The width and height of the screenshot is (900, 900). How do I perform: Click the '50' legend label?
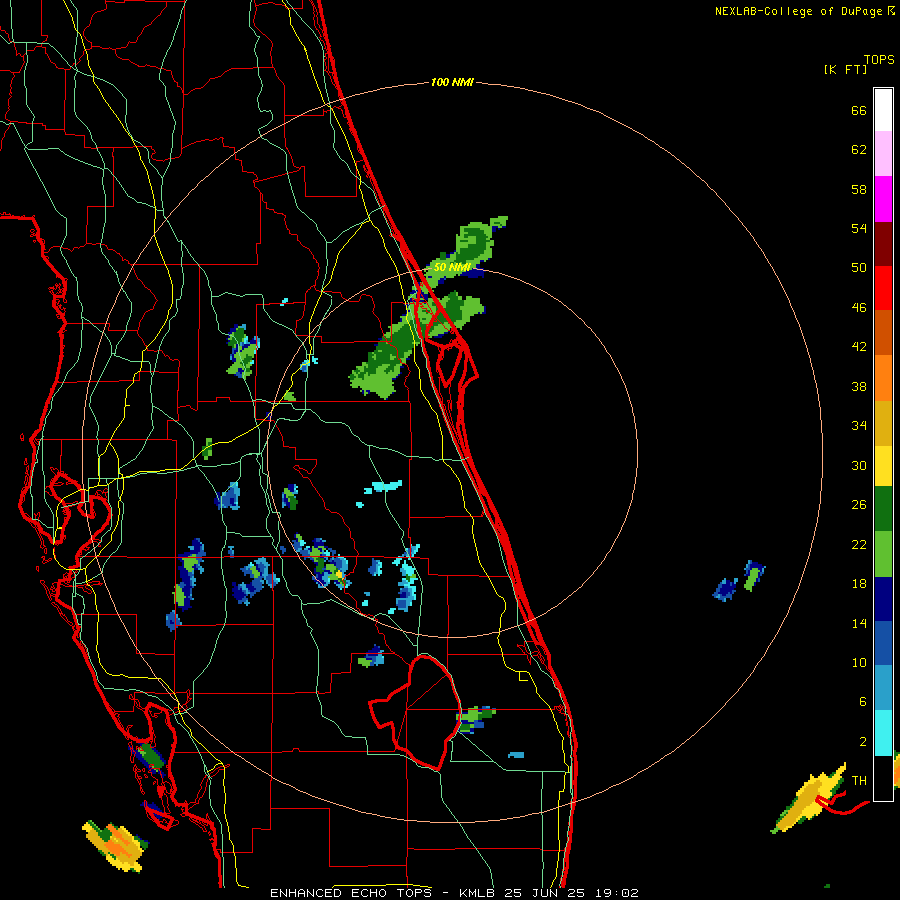859,268
